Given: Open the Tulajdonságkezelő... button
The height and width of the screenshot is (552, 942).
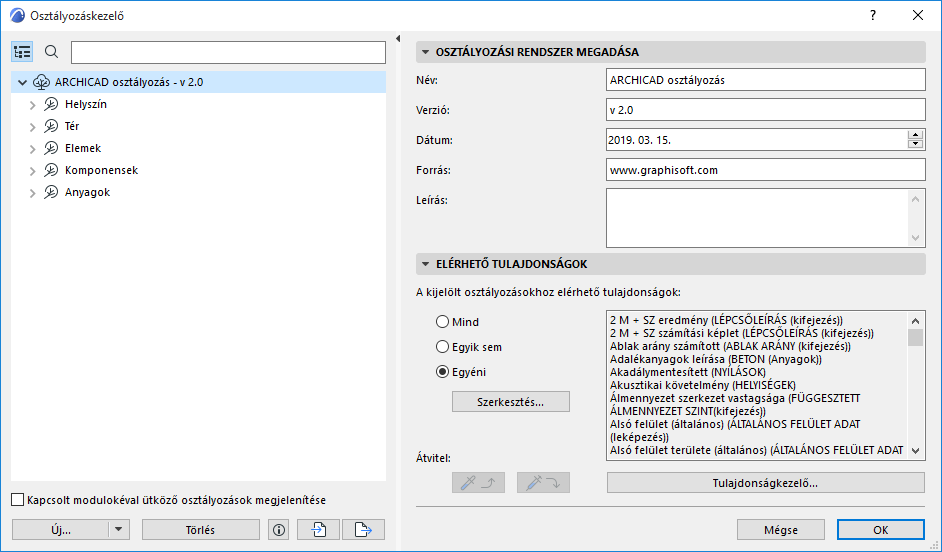Looking at the screenshot, I should click(765, 482).
